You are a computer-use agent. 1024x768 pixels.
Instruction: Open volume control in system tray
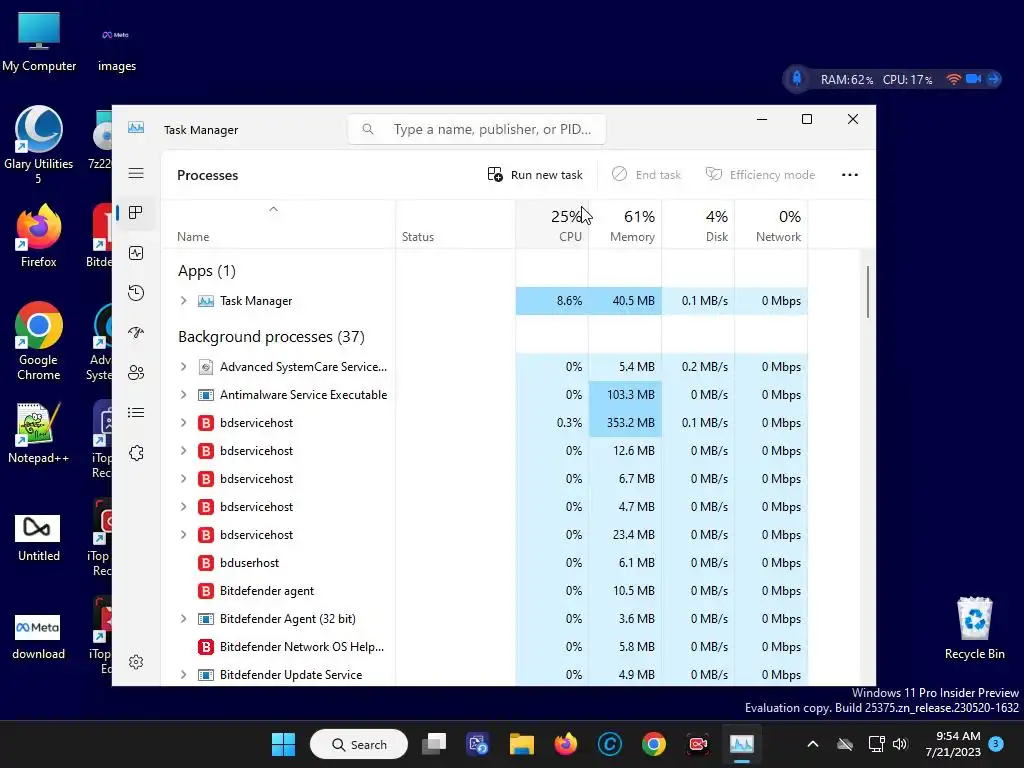point(900,744)
